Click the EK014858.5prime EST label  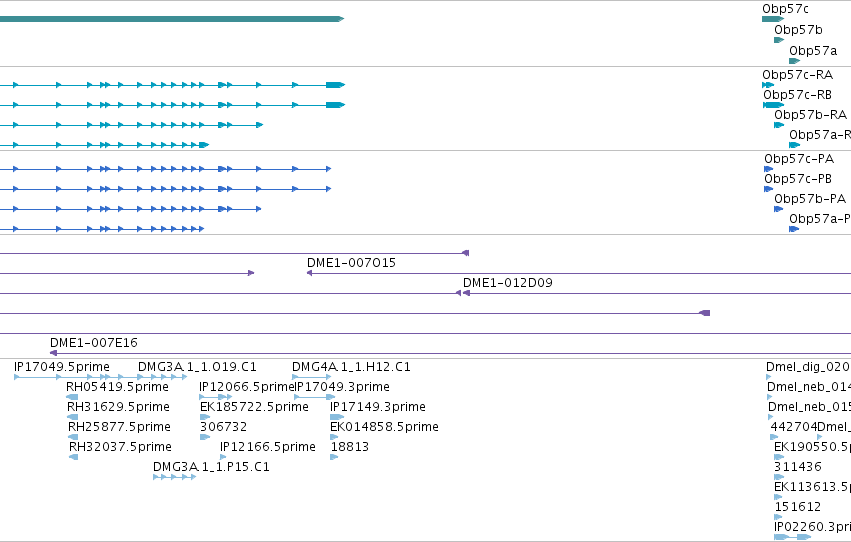point(384,428)
